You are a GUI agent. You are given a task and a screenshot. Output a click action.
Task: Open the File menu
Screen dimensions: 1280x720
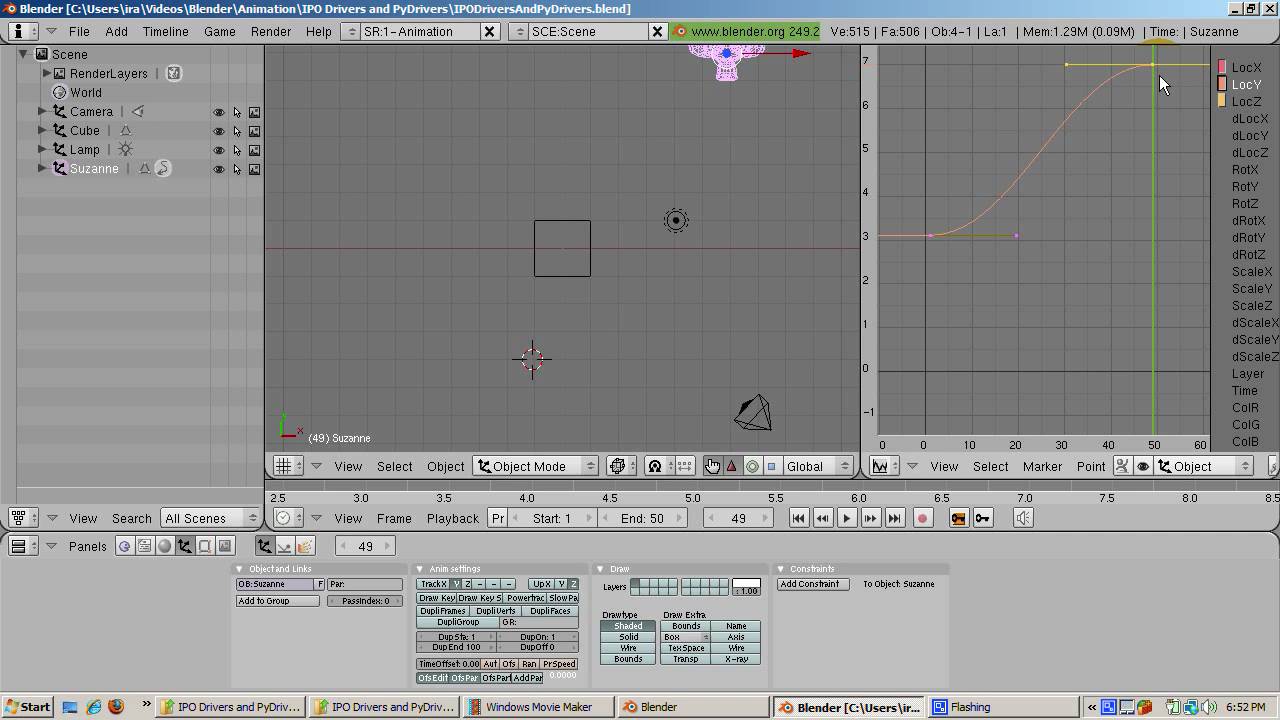[79, 31]
